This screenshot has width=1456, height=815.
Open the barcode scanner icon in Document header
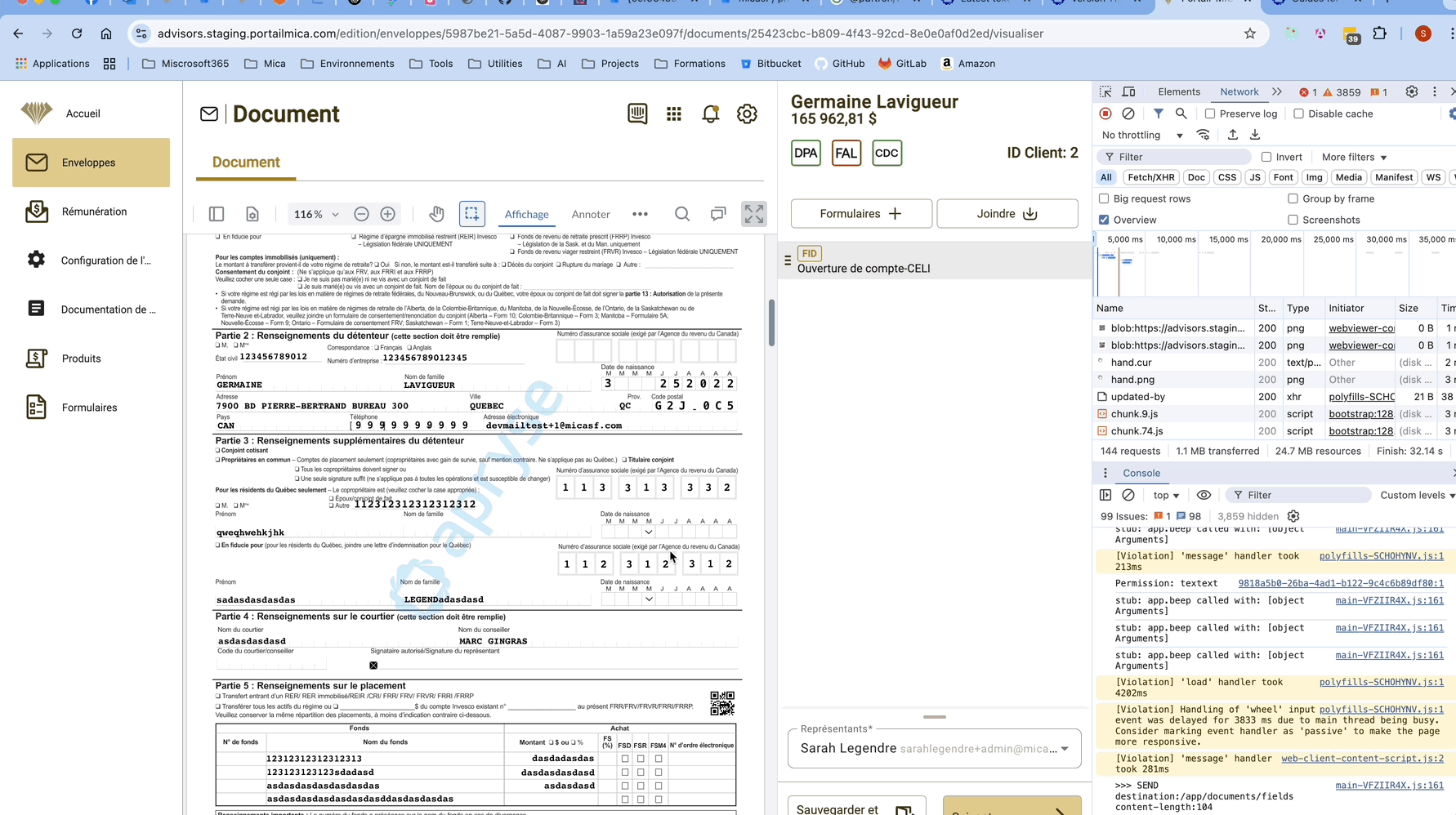(x=637, y=114)
